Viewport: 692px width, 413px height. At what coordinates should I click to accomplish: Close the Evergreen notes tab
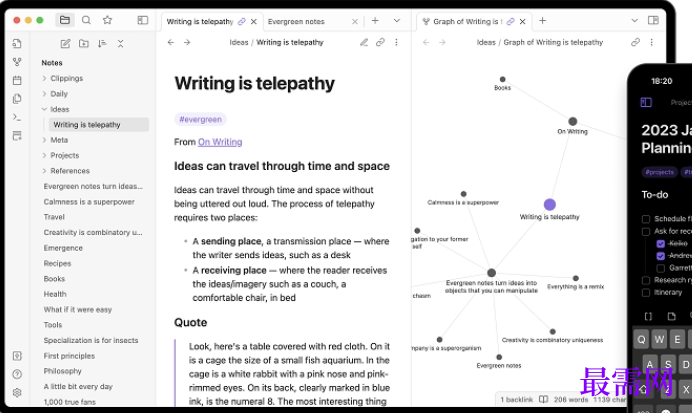click(355, 21)
